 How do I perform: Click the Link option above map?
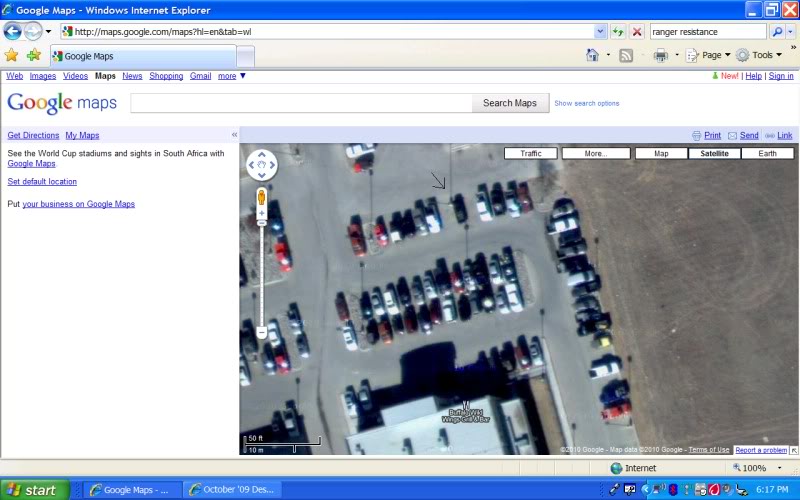click(x=785, y=135)
